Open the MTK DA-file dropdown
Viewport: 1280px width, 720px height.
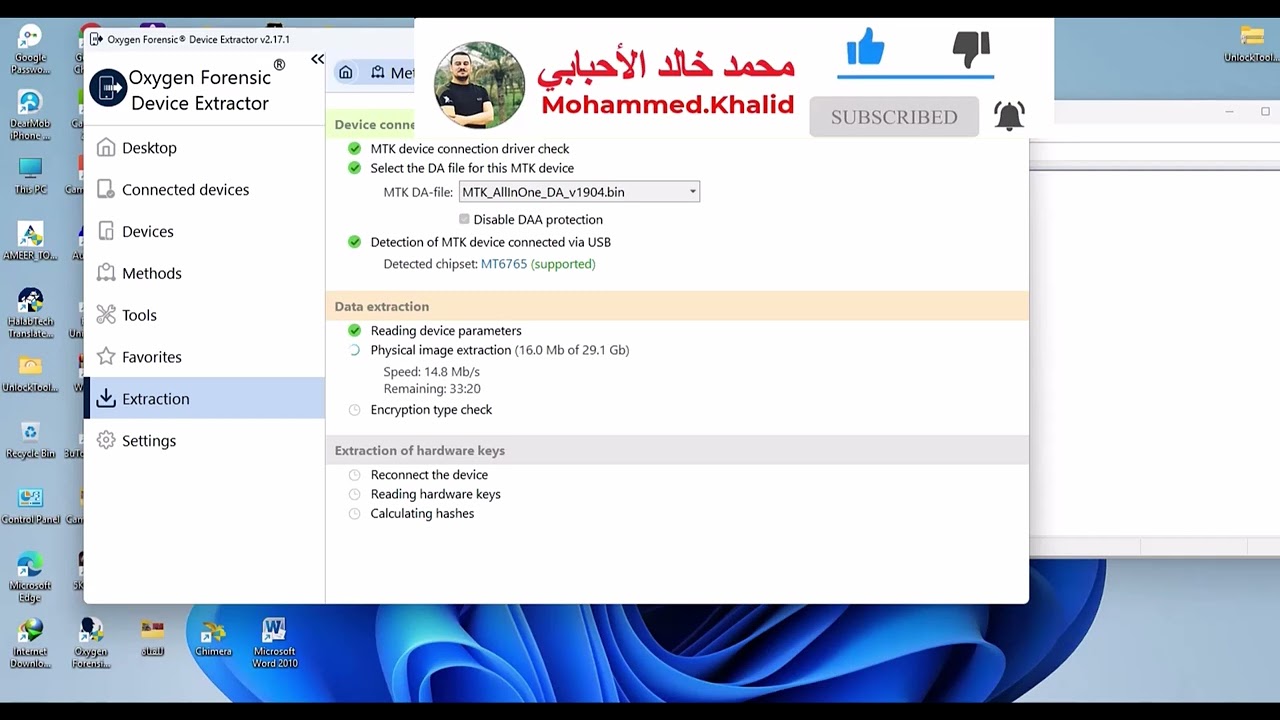coord(579,192)
